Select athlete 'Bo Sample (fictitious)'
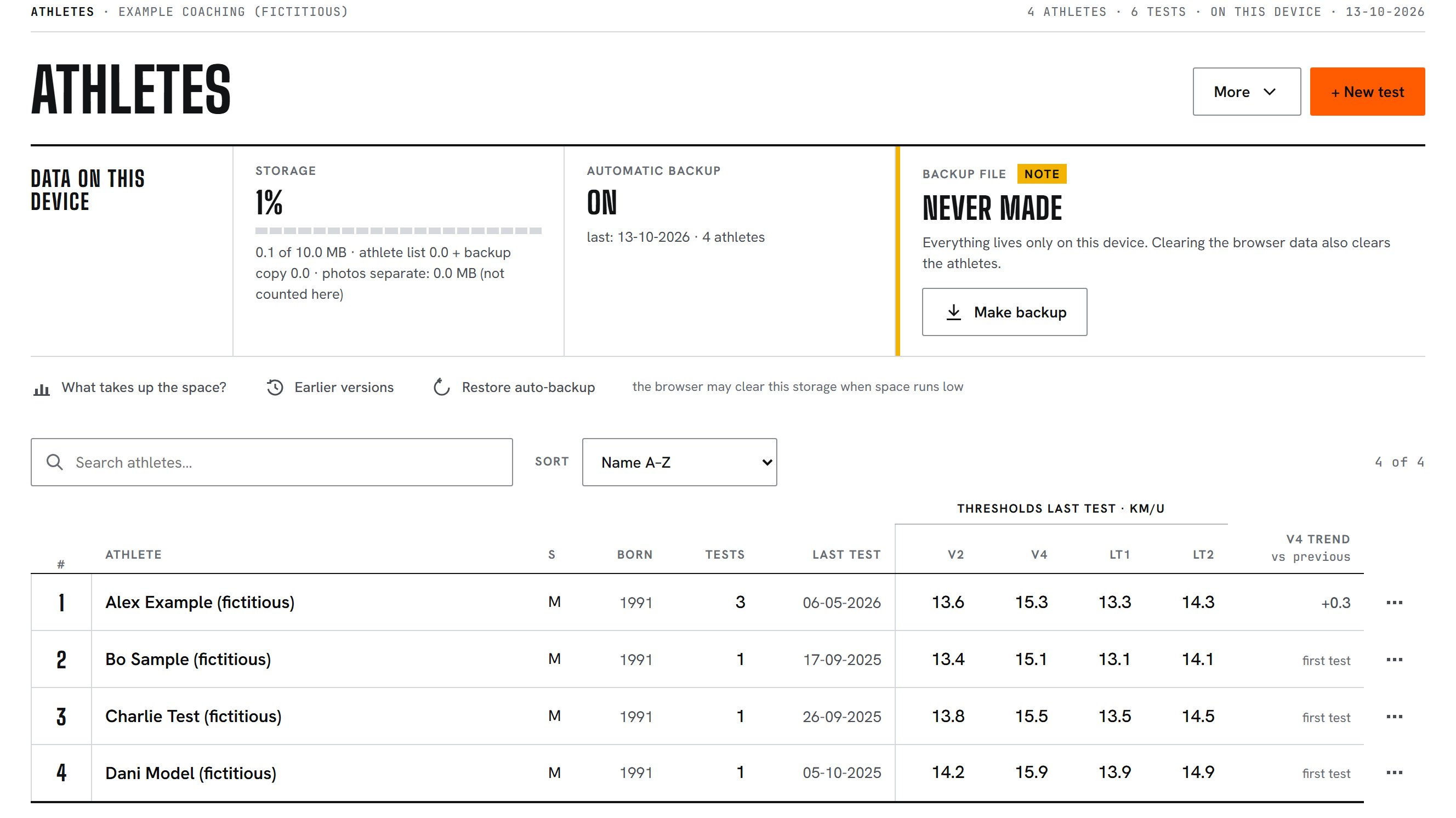 (188, 660)
